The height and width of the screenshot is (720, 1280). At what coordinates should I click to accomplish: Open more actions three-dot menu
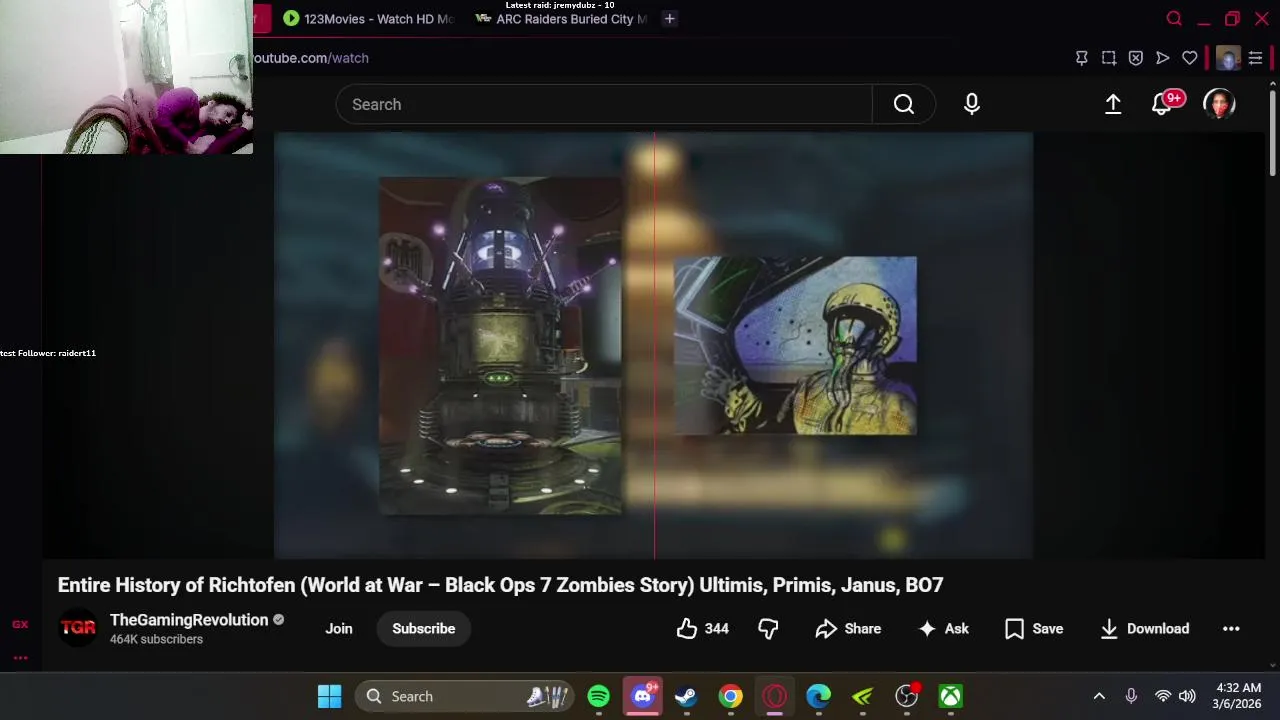pyautogui.click(x=1231, y=628)
